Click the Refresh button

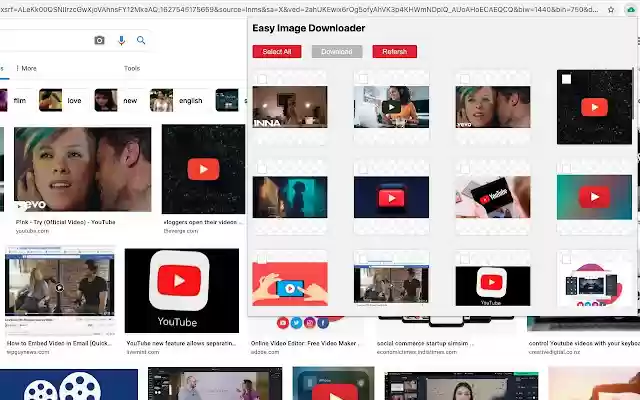[x=395, y=51]
